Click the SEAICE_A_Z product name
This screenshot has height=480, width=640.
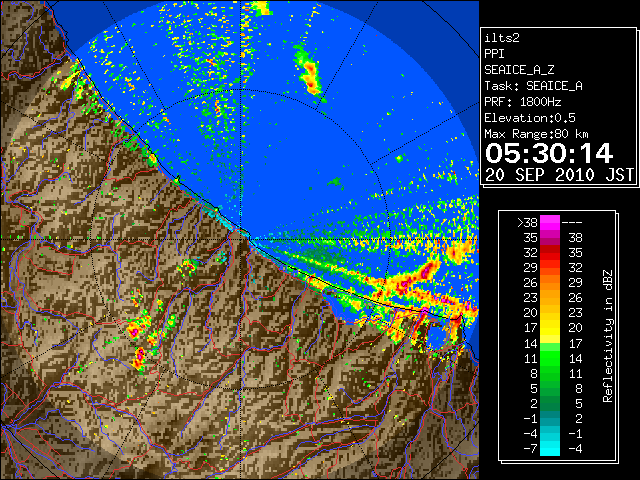[519, 70]
